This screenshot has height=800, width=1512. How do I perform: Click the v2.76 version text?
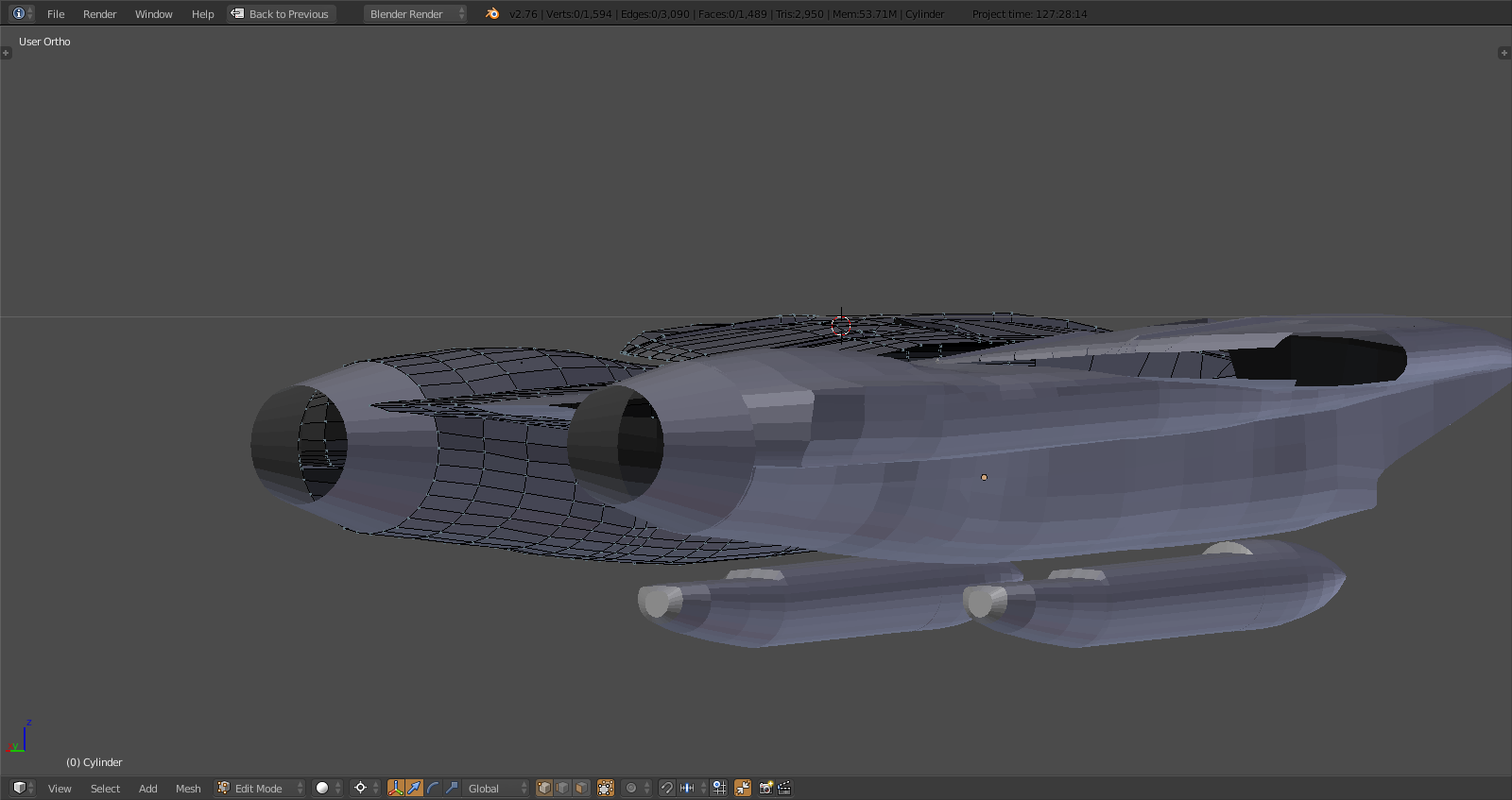click(x=524, y=14)
